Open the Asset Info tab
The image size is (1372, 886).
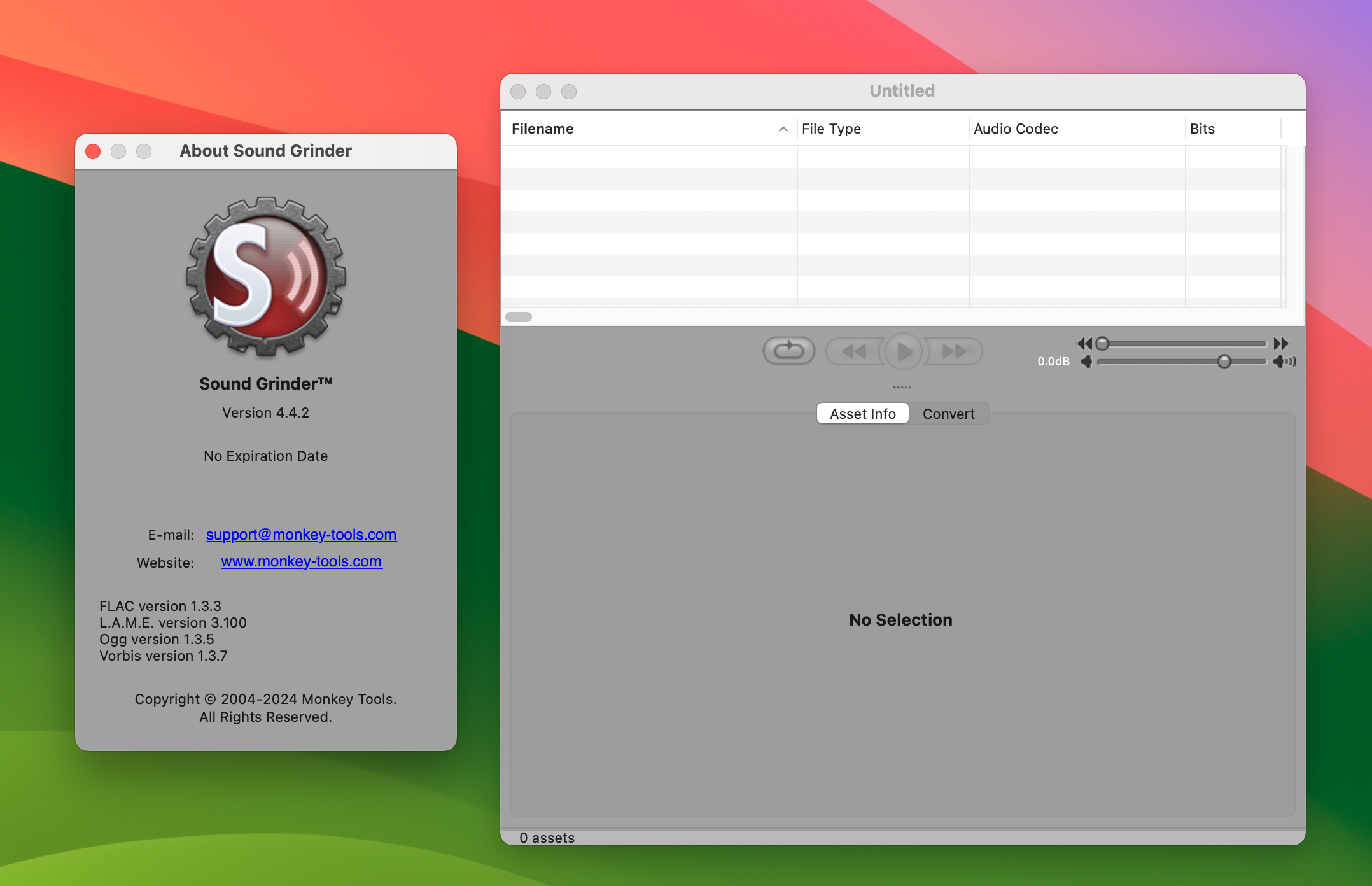click(862, 414)
